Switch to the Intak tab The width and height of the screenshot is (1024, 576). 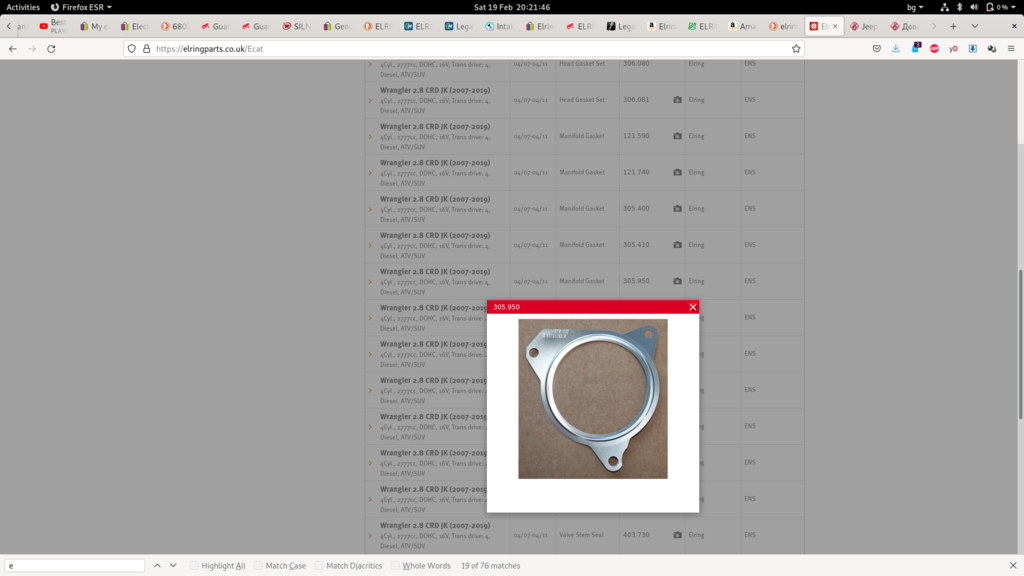500,27
